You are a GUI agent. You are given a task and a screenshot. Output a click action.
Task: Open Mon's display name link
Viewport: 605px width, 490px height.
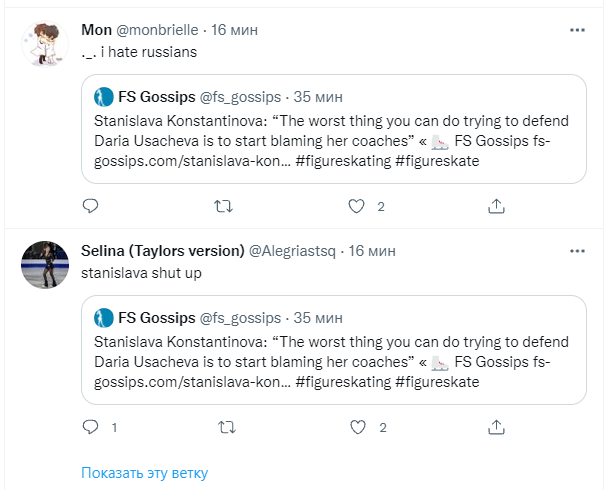[96, 30]
